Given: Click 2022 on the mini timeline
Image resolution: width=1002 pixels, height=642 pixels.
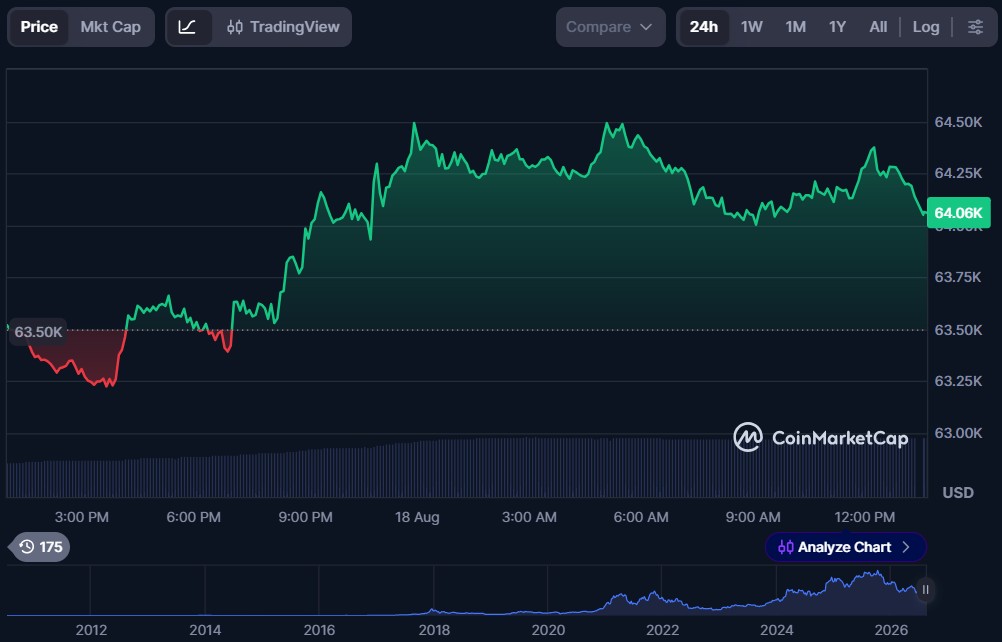Looking at the screenshot, I should (663, 631).
